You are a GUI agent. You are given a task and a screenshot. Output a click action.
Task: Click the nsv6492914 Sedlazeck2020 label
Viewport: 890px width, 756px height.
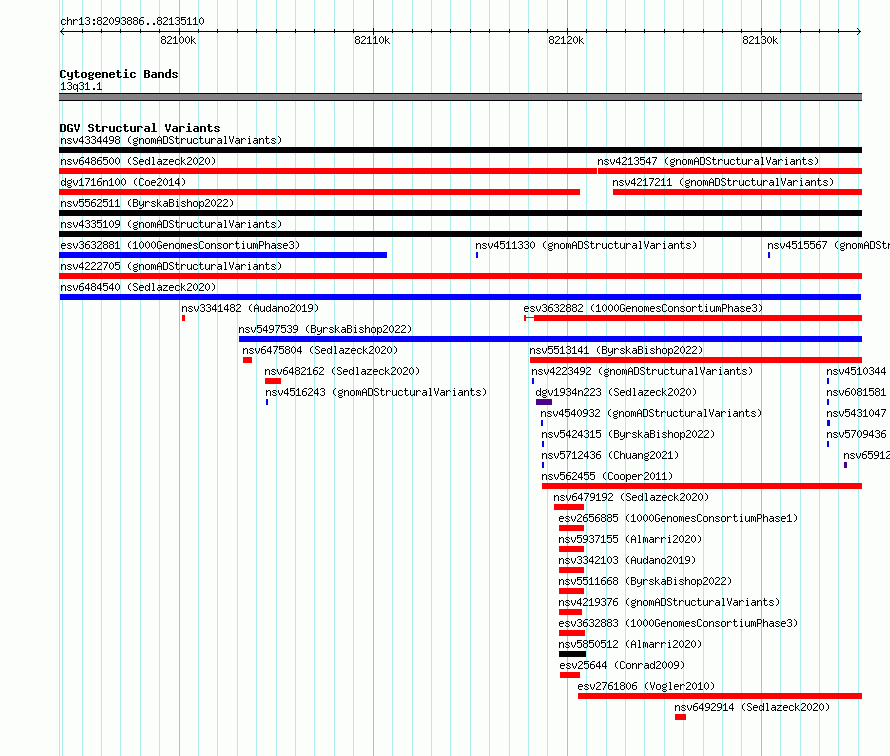point(752,707)
